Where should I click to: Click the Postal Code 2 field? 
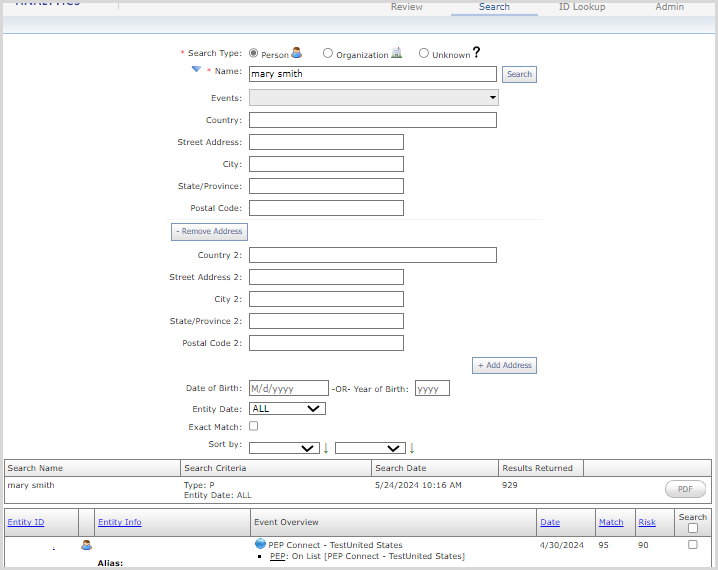click(x=326, y=343)
